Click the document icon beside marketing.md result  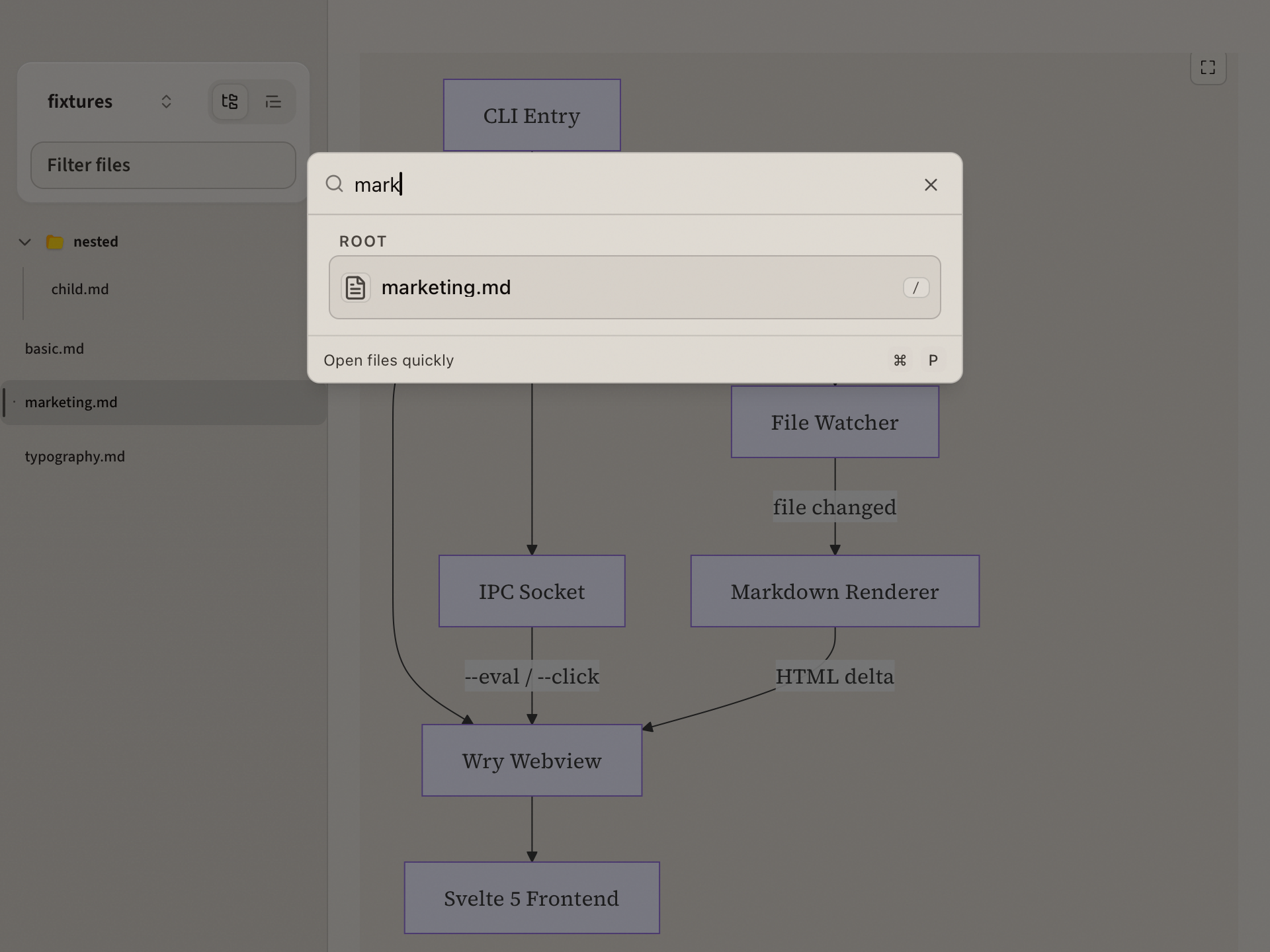pyautogui.click(x=356, y=287)
